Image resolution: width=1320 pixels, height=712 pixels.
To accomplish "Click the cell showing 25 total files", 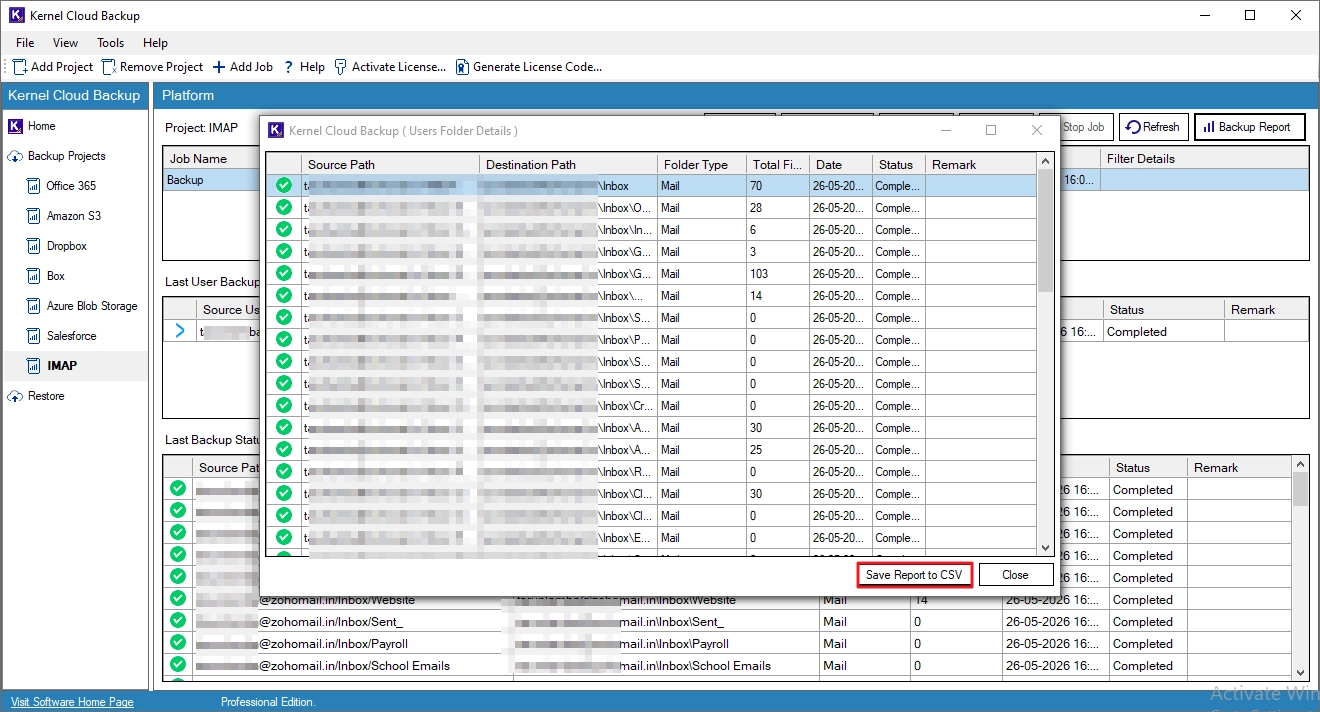I will (777, 450).
